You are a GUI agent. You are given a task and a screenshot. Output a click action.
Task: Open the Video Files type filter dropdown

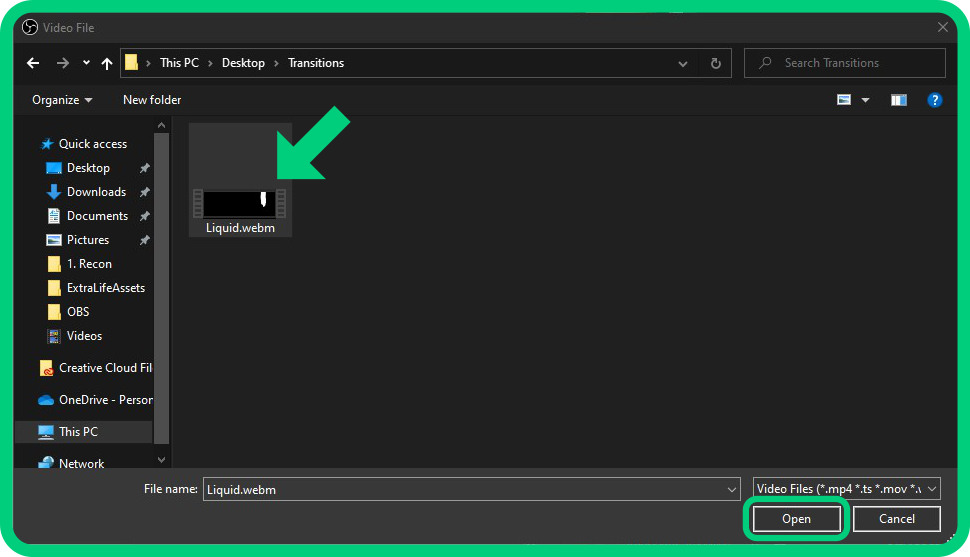846,489
